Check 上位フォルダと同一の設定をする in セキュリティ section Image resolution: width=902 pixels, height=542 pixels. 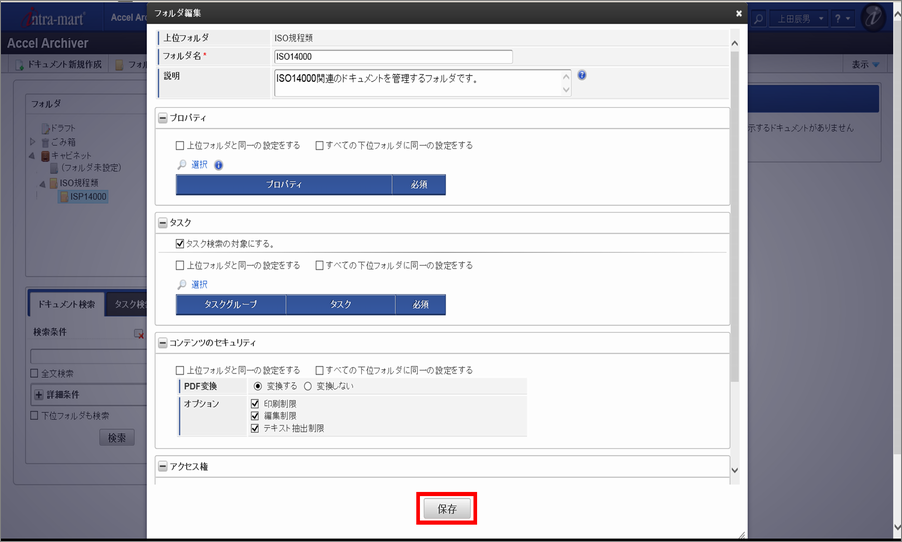(x=180, y=371)
